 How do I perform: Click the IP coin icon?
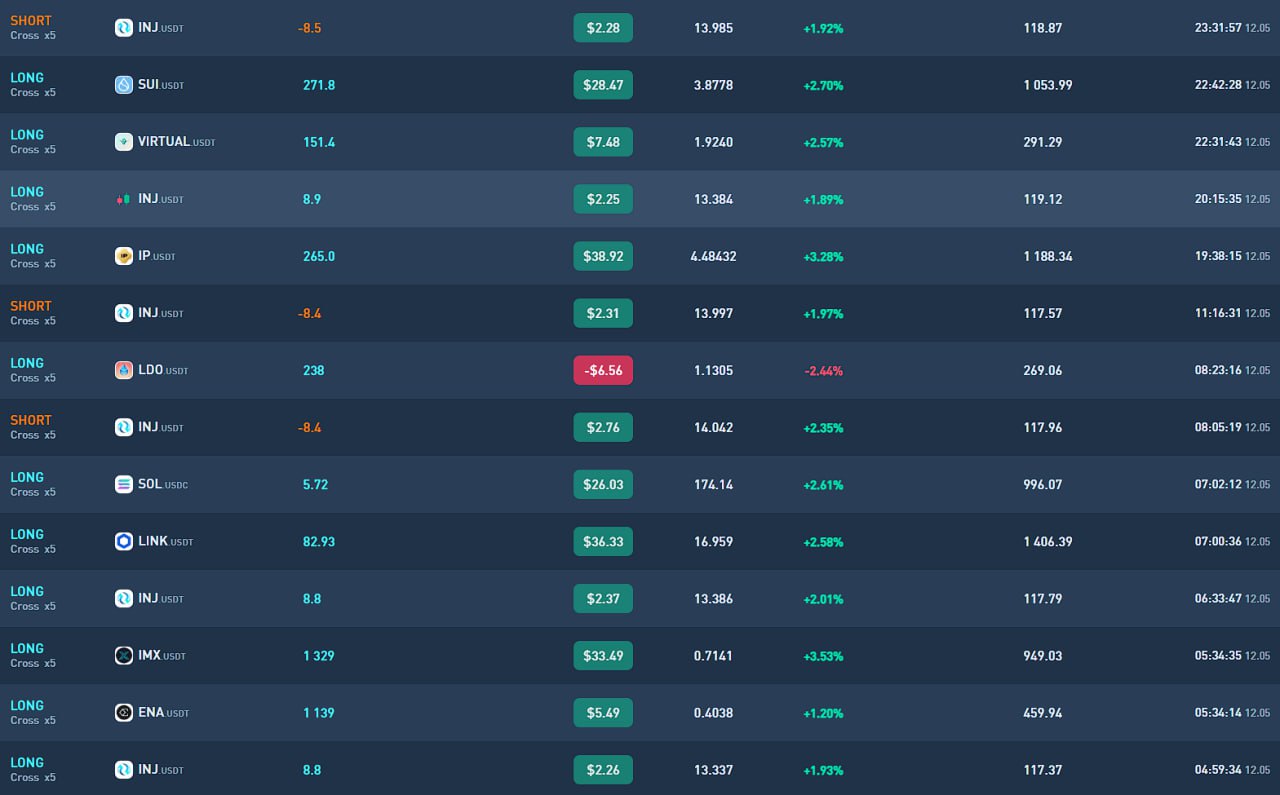[124, 256]
